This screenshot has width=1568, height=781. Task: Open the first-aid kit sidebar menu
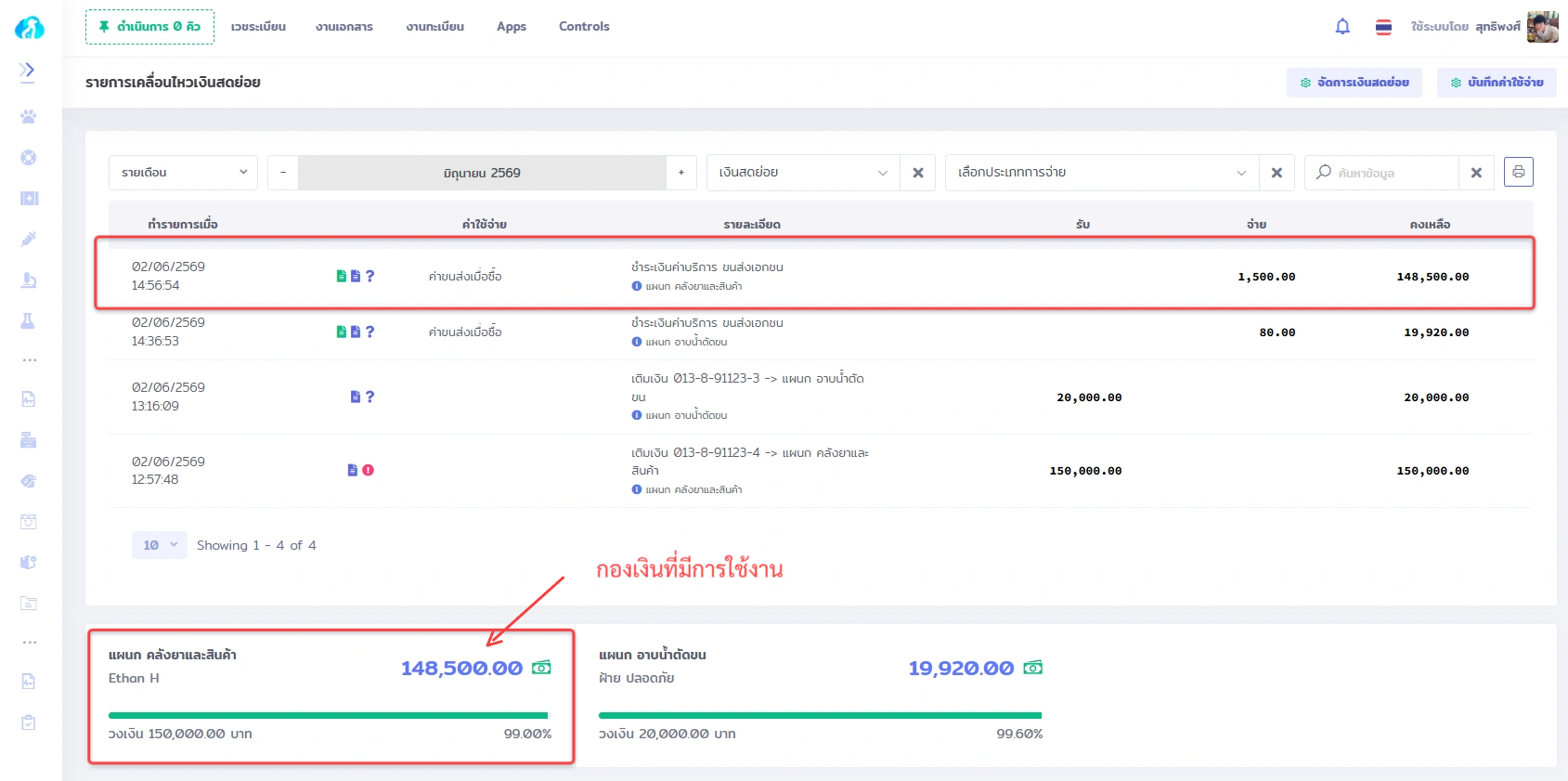29,198
